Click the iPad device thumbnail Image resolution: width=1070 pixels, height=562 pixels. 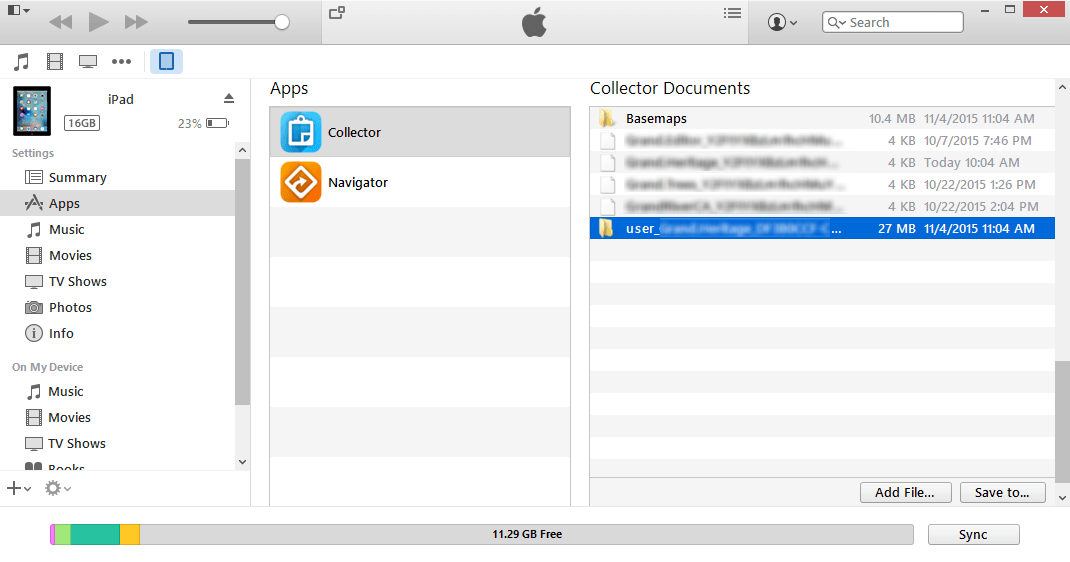31,110
